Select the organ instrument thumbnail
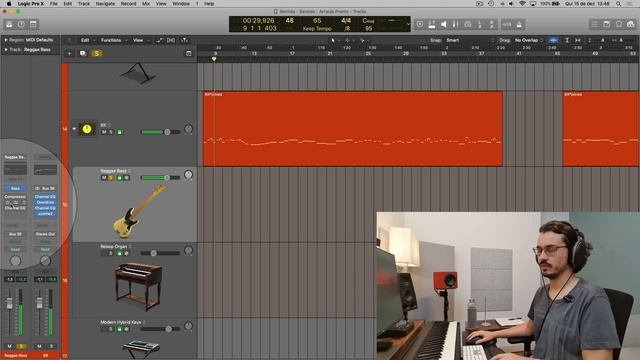 click(x=139, y=287)
